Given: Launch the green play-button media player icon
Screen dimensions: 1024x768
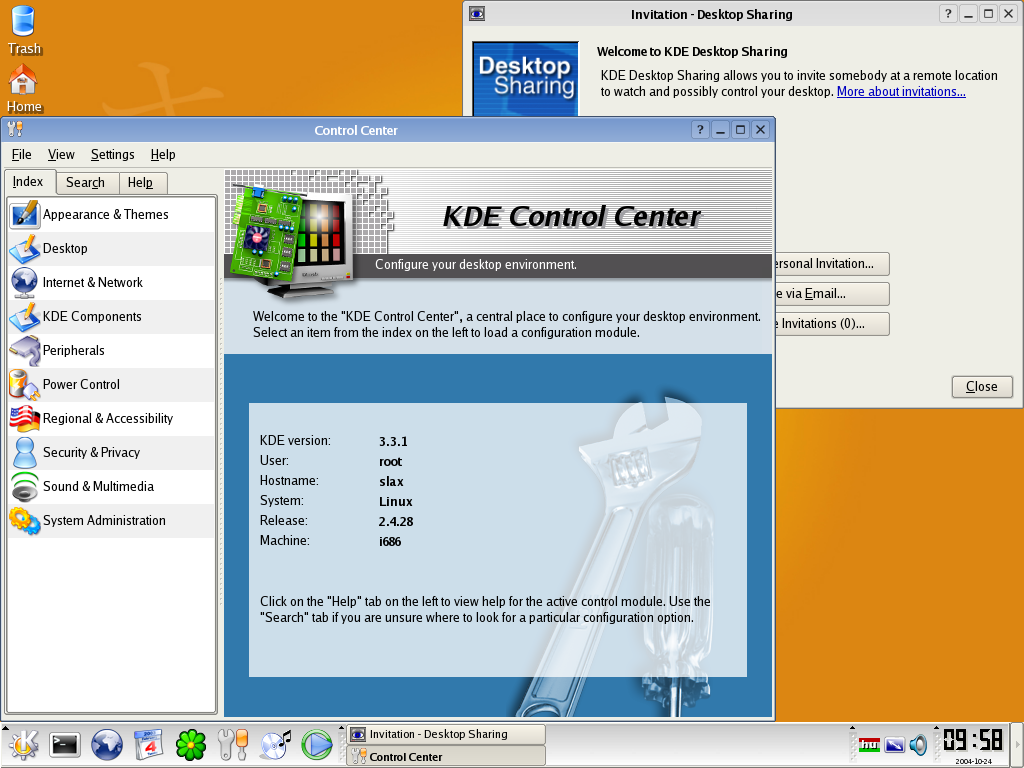Looking at the screenshot, I should (317, 744).
